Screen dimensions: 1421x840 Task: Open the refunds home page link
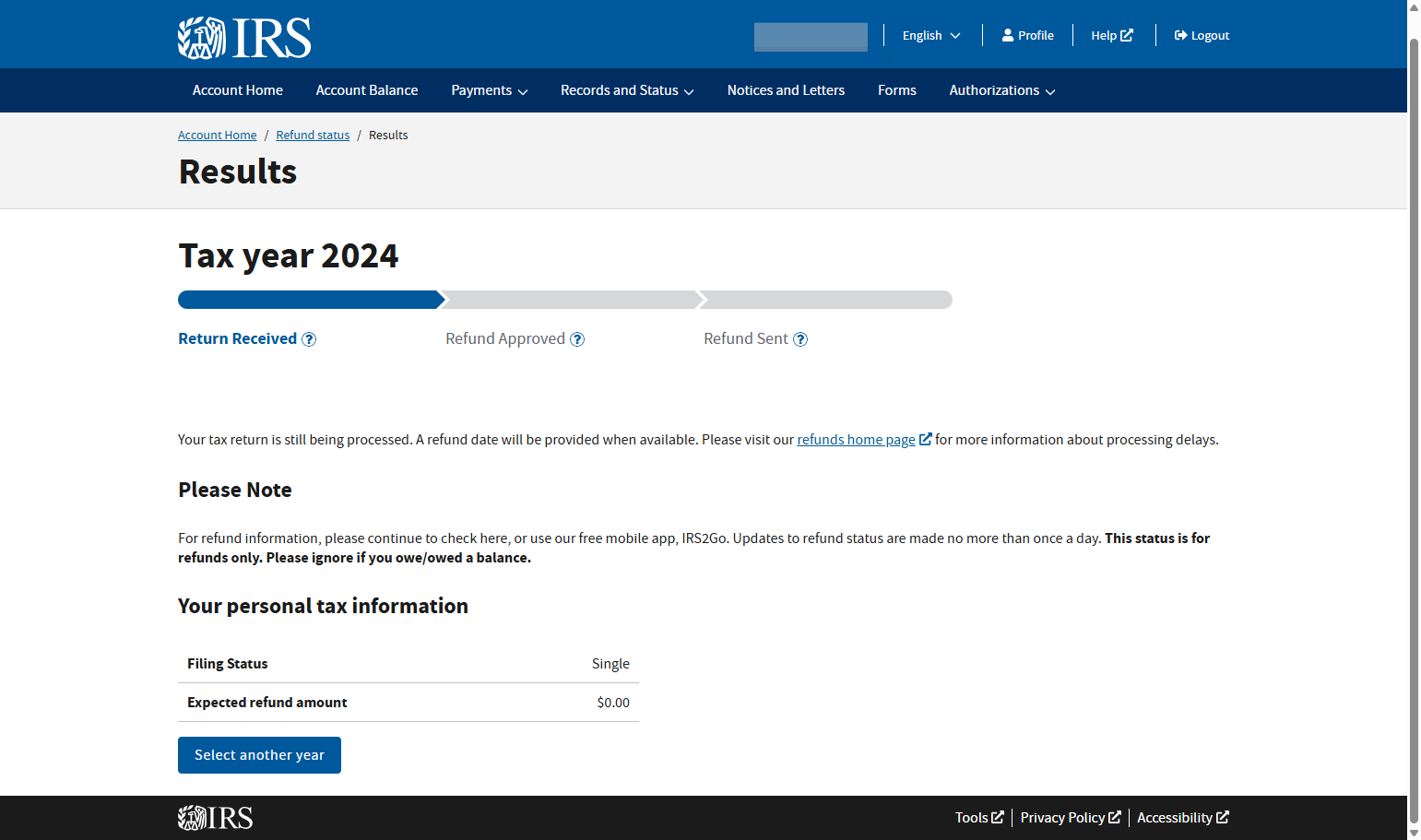click(x=864, y=440)
